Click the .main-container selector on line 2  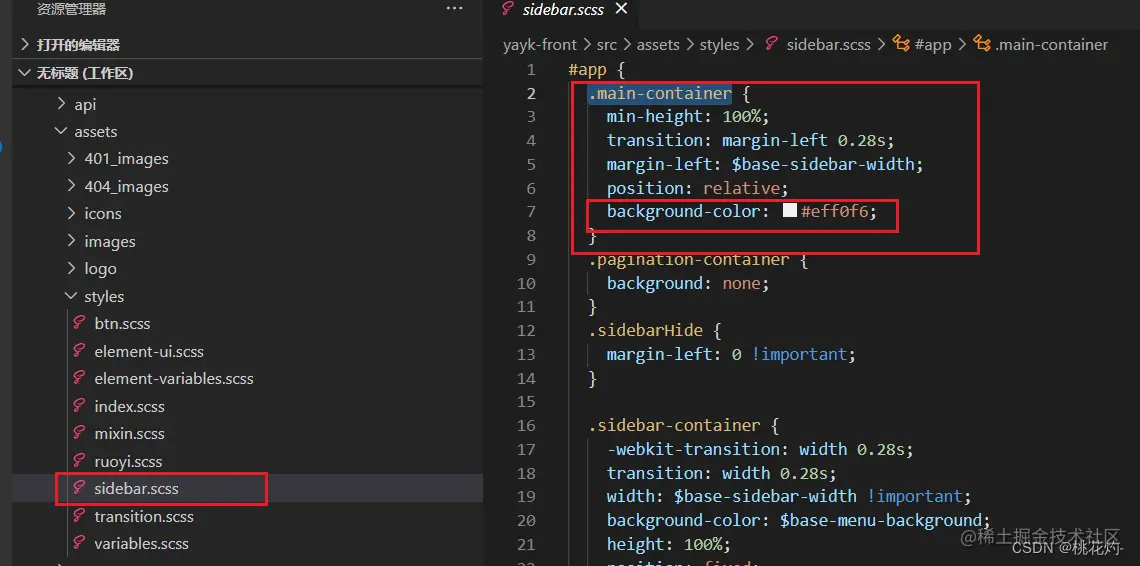(659, 93)
